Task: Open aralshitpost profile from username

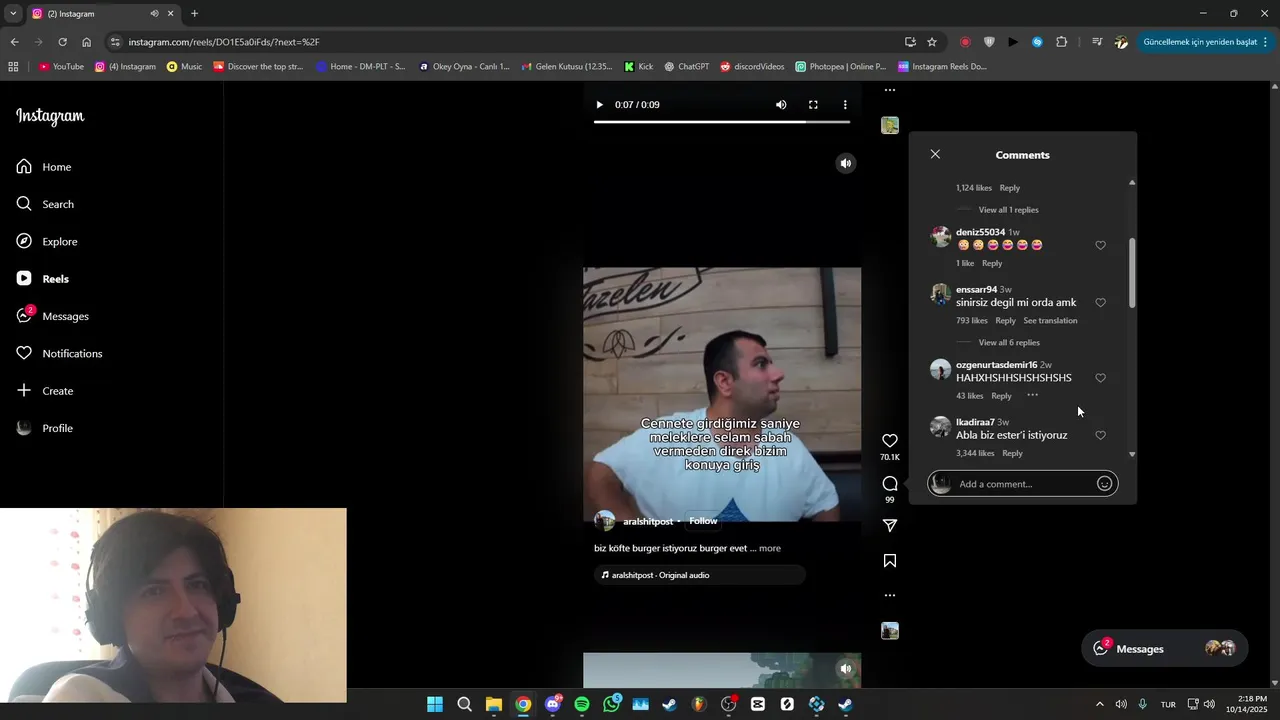Action: (648, 521)
